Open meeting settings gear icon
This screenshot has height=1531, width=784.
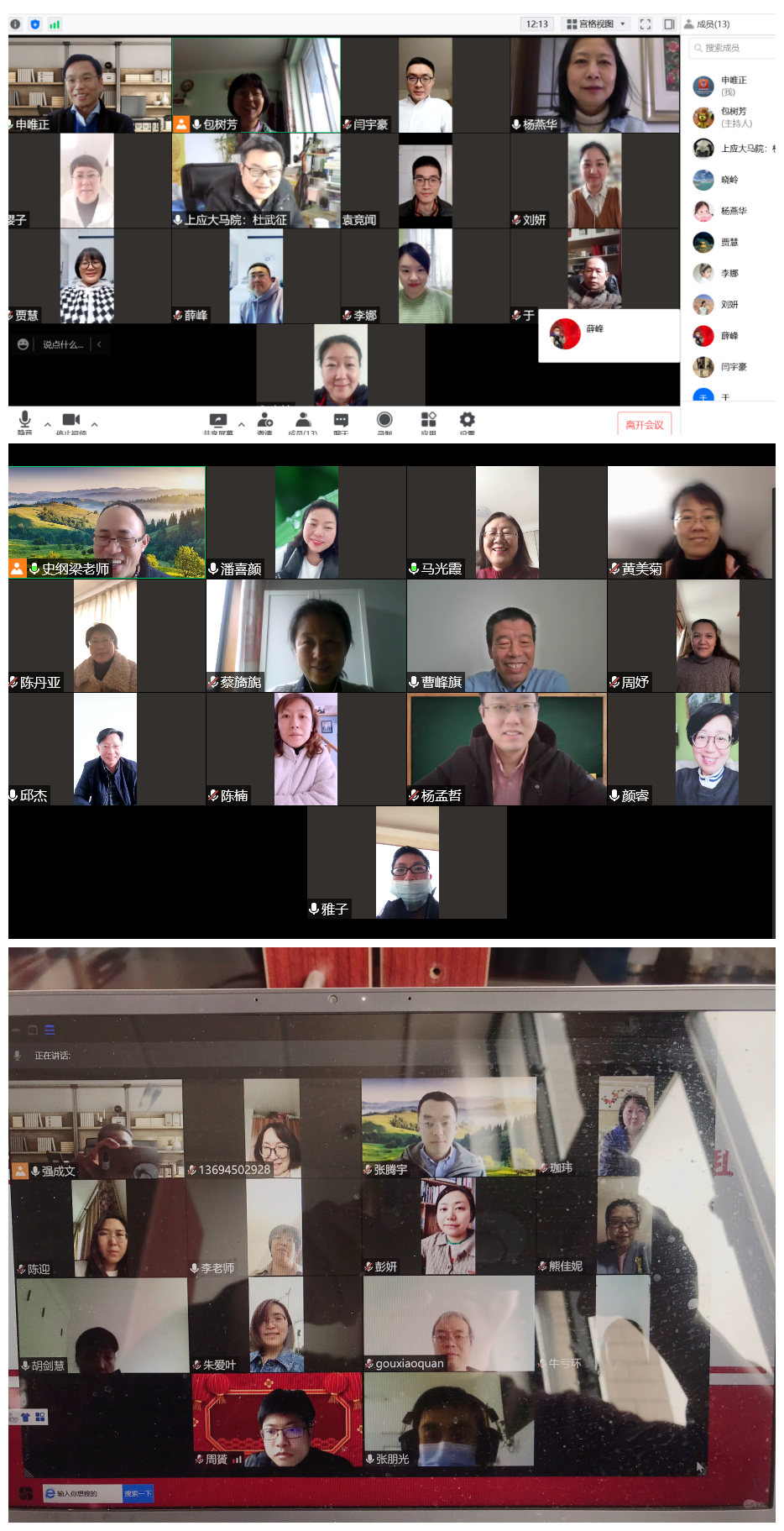(x=467, y=420)
